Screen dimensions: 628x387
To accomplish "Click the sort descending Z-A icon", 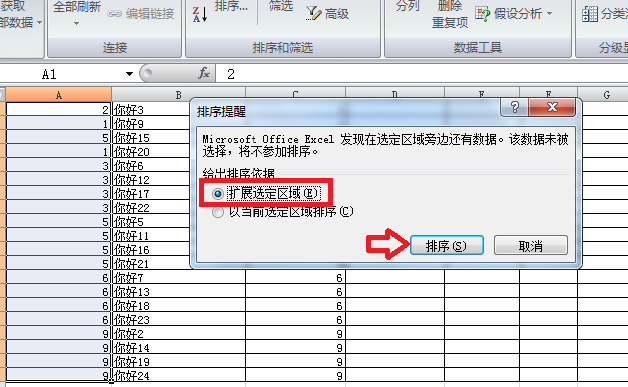I will click(199, 14).
